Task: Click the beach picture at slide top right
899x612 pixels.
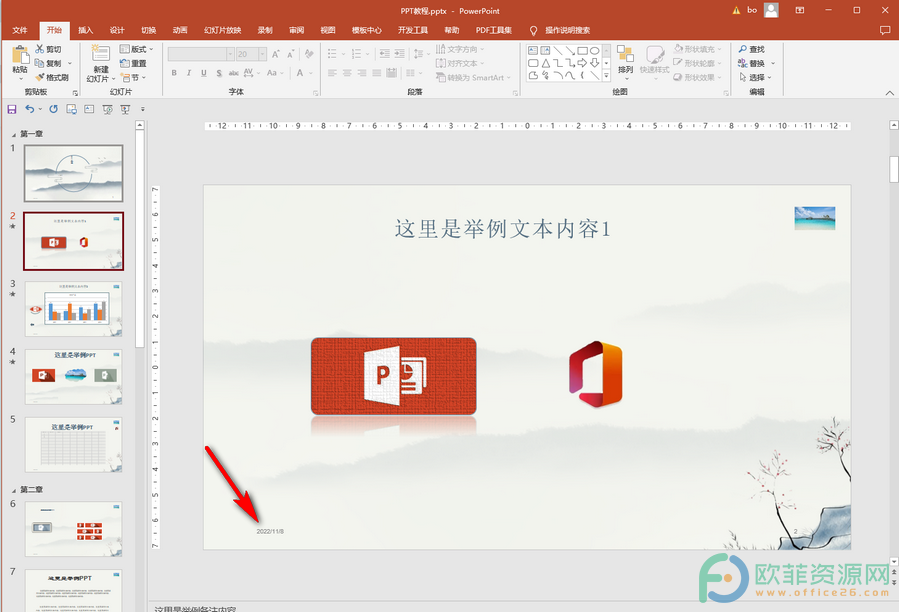Action: click(815, 218)
